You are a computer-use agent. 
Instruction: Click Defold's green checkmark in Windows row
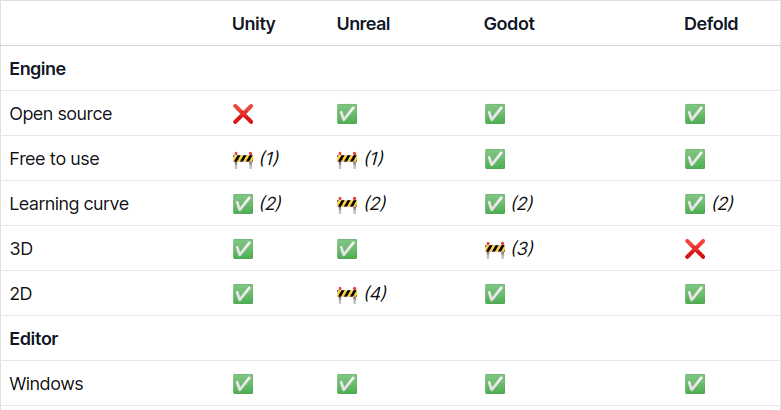click(x=695, y=384)
